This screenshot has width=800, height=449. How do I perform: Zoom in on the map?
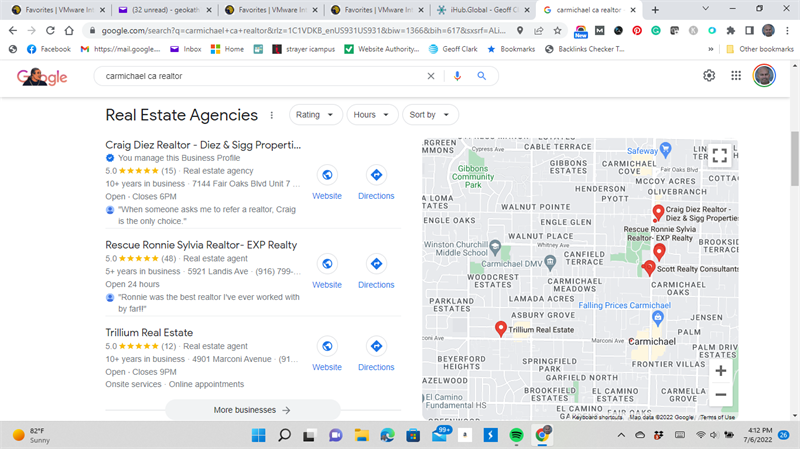[720, 371]
